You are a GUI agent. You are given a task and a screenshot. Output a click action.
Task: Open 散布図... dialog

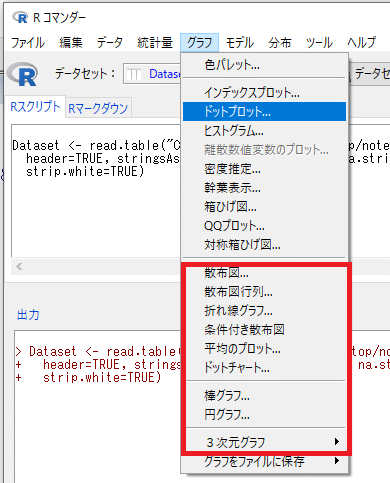coord(264,273)
